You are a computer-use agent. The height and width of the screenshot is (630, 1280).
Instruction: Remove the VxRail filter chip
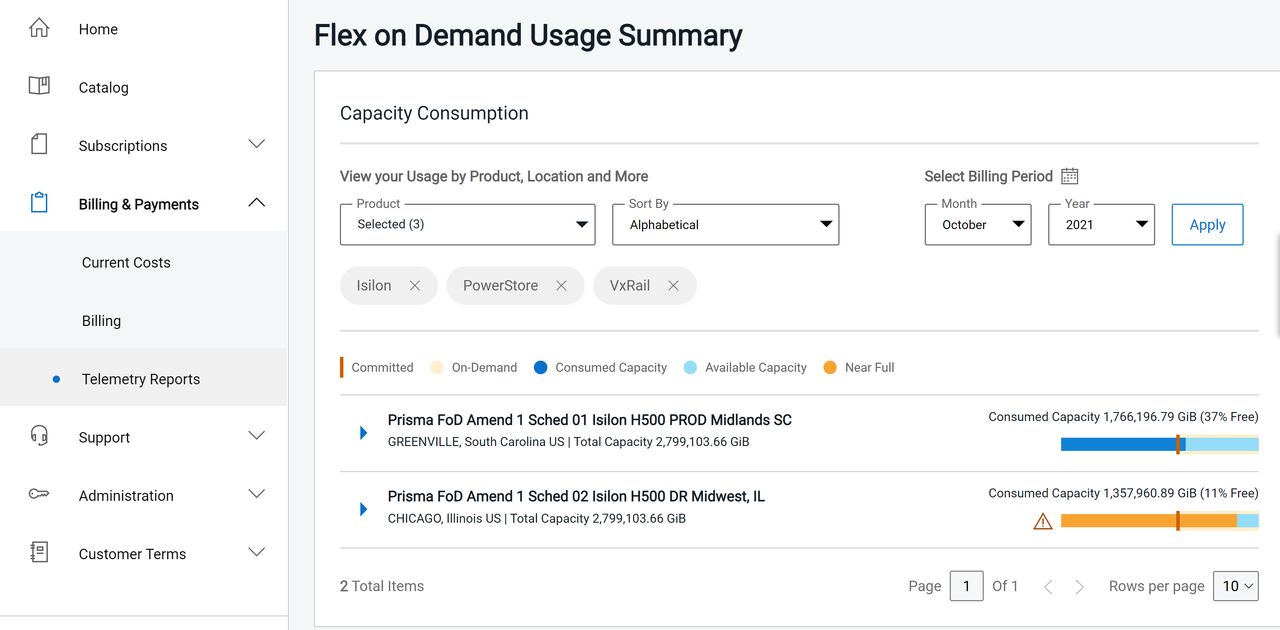[674, 286]
